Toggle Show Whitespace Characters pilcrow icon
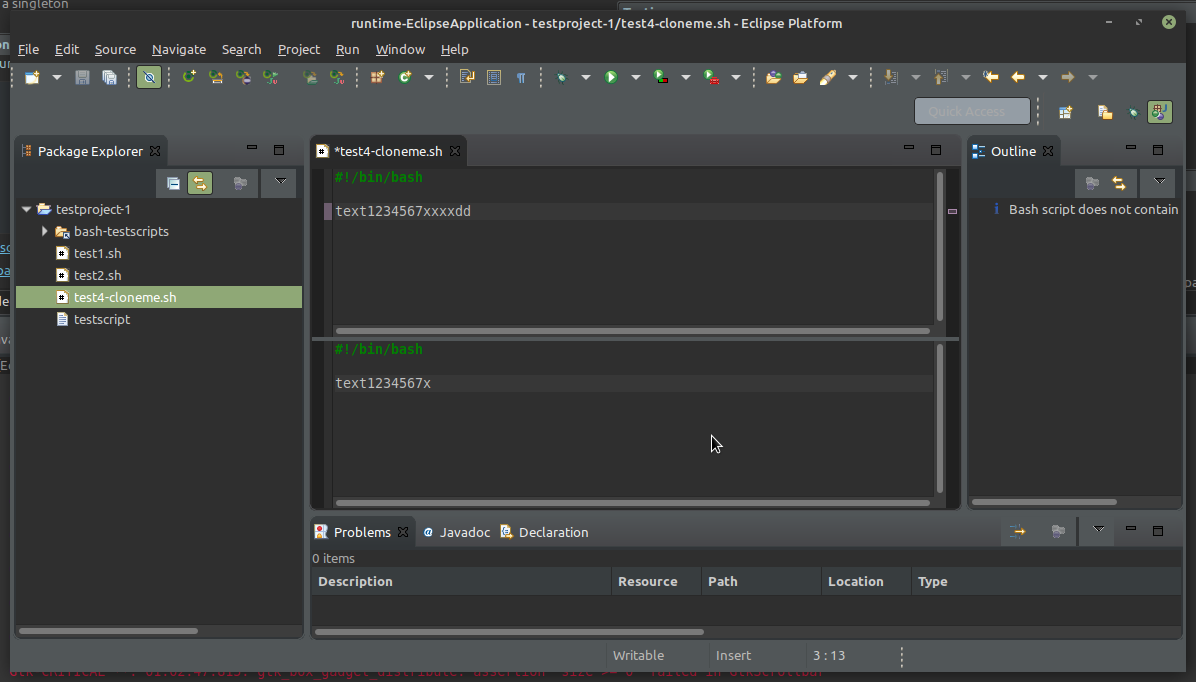 pyautogui.click(x=521, y=77)
